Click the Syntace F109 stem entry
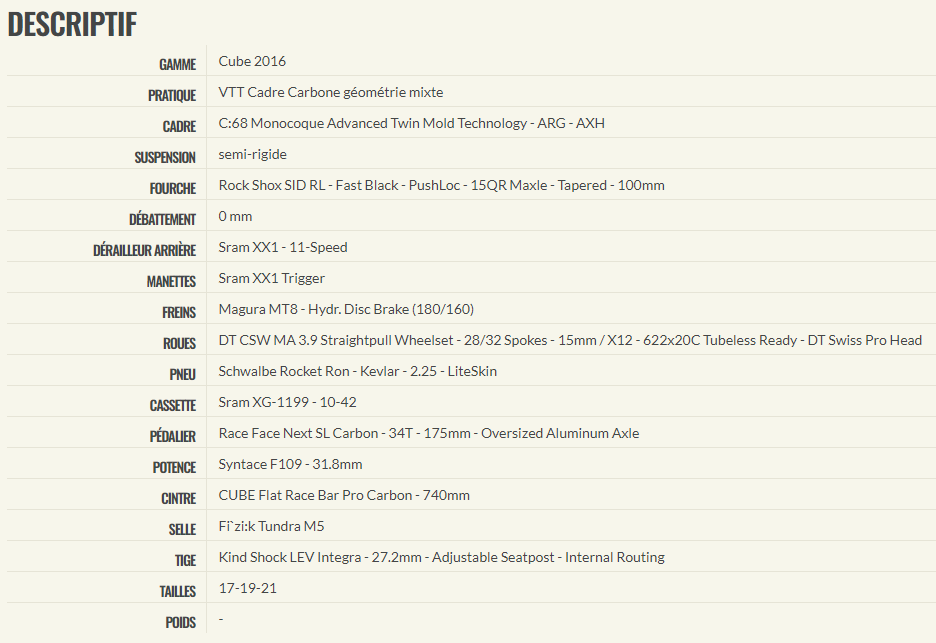Image resolution: width=936 pixels, height=643 pixels. [290, 464]
